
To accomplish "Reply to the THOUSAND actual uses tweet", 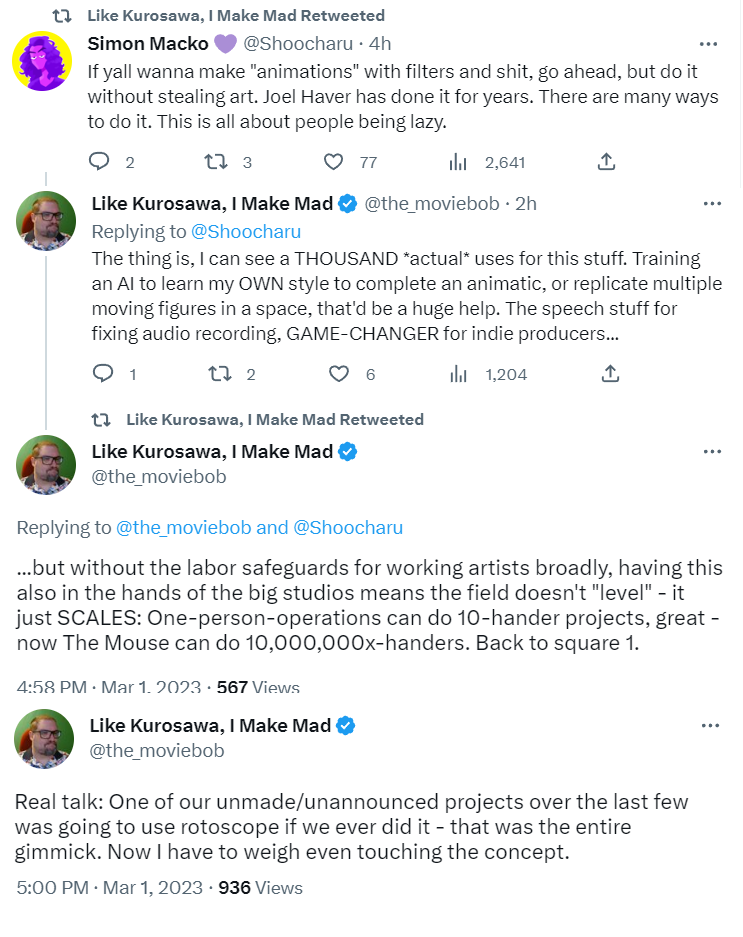I will [103, 373].
